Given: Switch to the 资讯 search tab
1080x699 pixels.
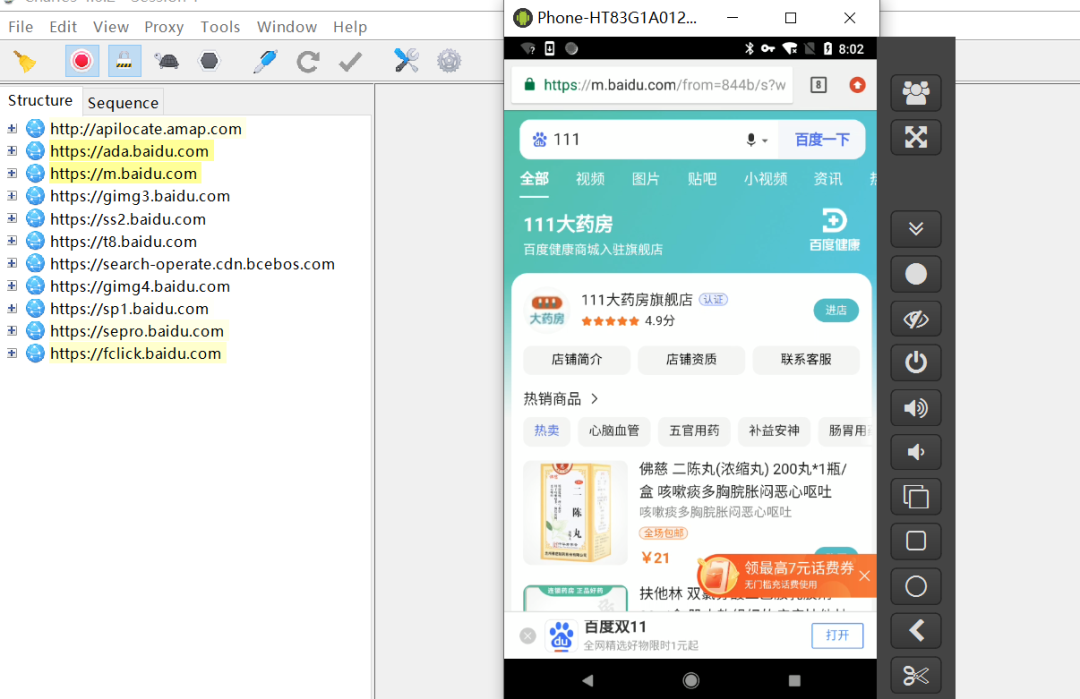Looking at the screenshot, I should (828, 179).
